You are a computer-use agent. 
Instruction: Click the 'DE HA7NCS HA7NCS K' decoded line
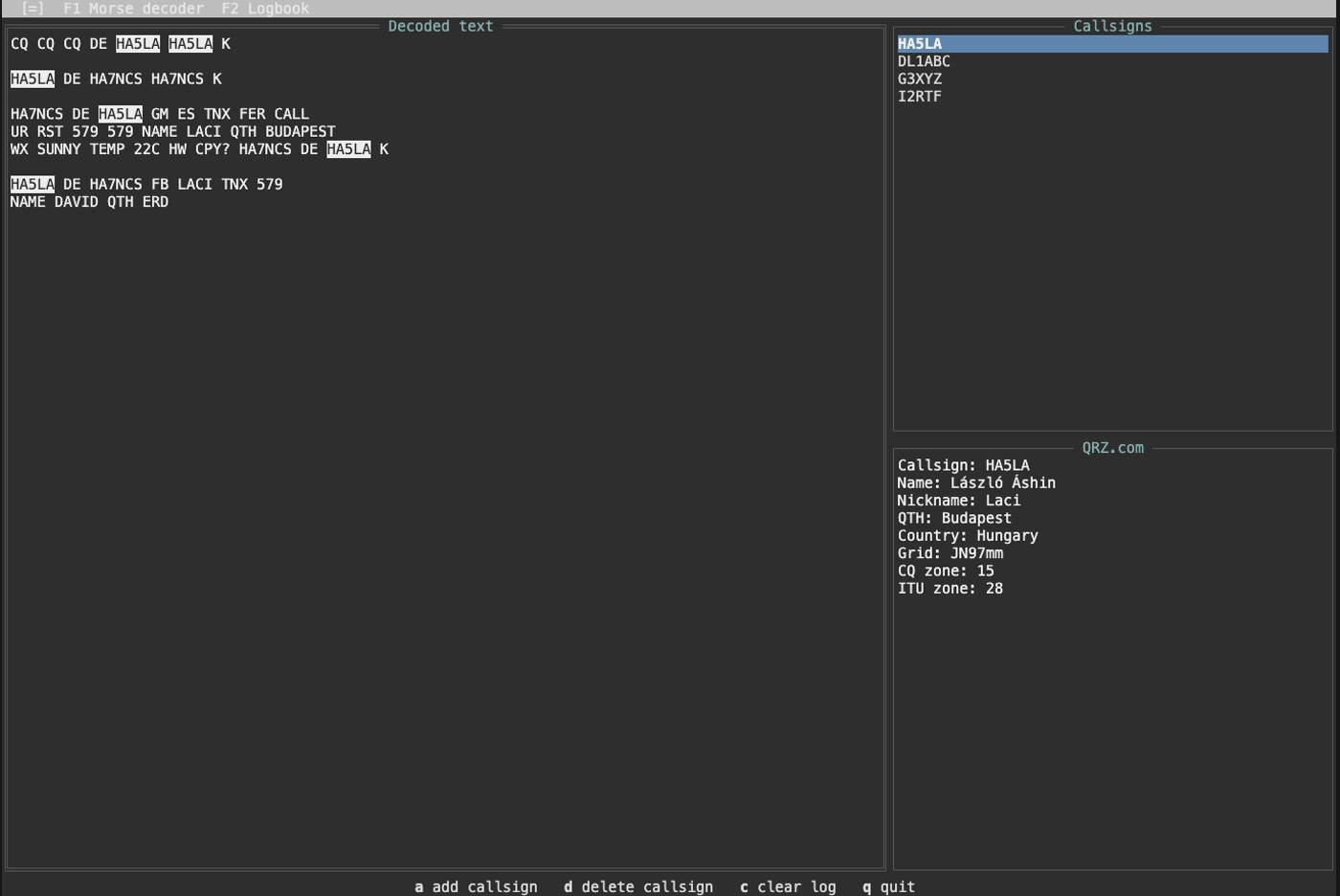pos(116,78)
